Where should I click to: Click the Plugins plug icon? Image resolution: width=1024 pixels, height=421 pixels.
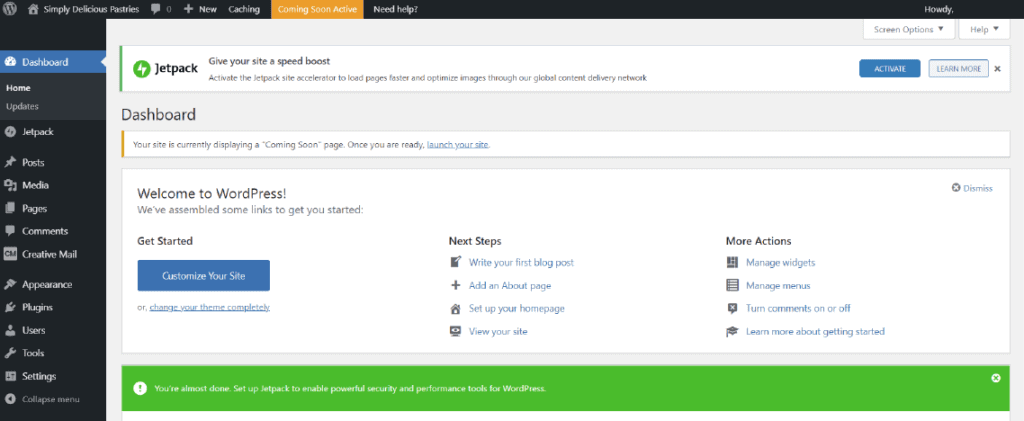coord(10,307)
